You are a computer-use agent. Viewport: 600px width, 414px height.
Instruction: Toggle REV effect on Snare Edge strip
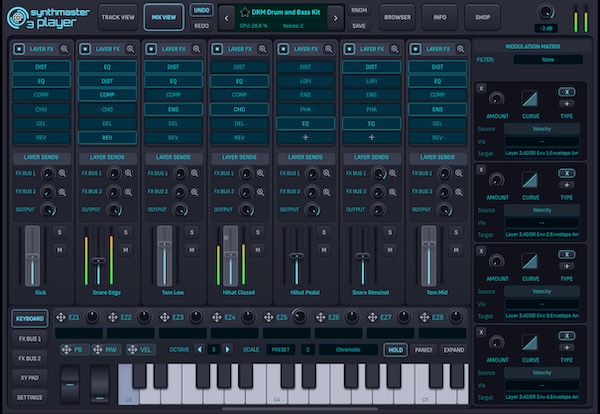click(107, 138)
